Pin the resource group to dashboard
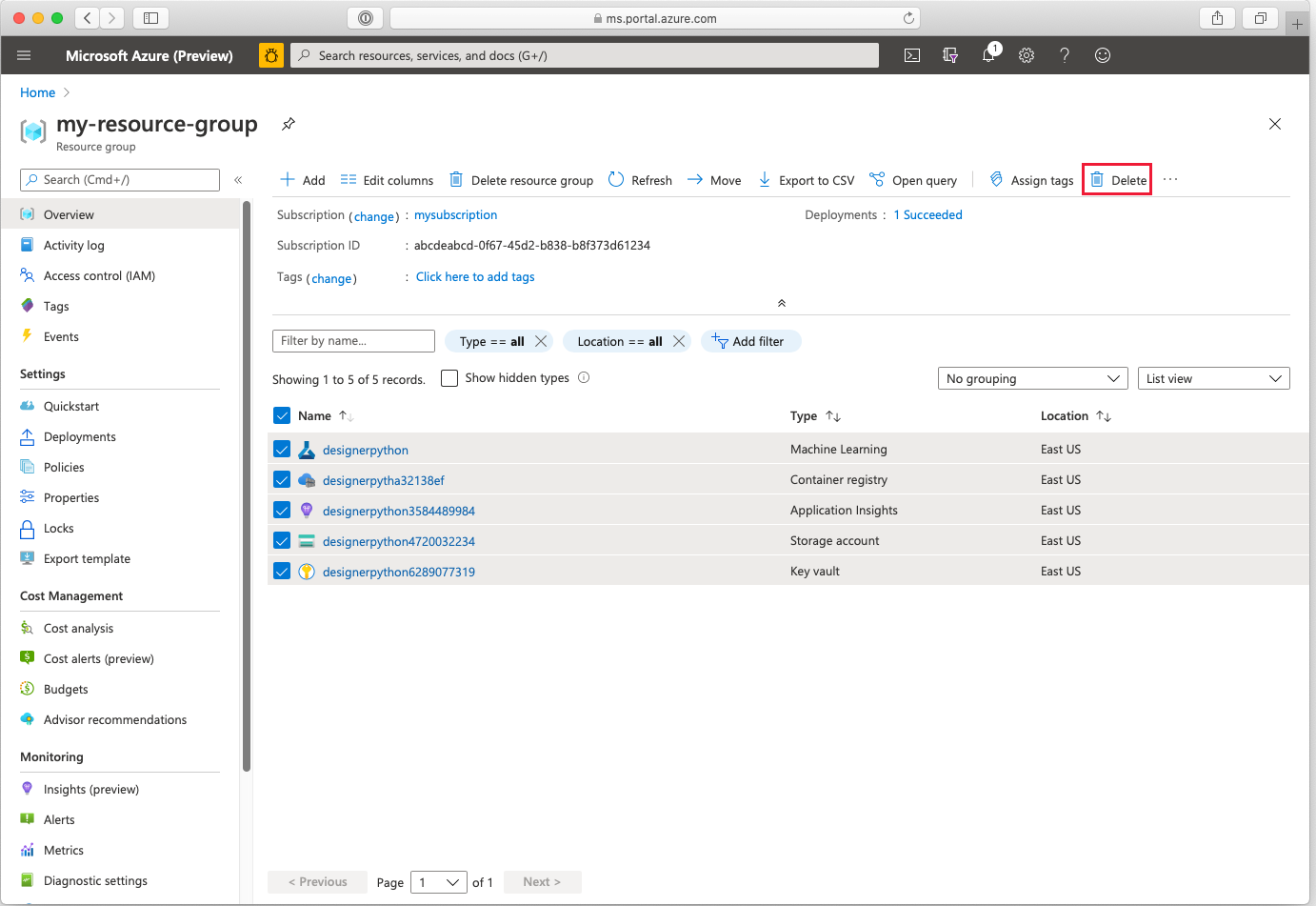Image resolution: width=1316 pixels, height=906 pixels. tap(289, 124)
